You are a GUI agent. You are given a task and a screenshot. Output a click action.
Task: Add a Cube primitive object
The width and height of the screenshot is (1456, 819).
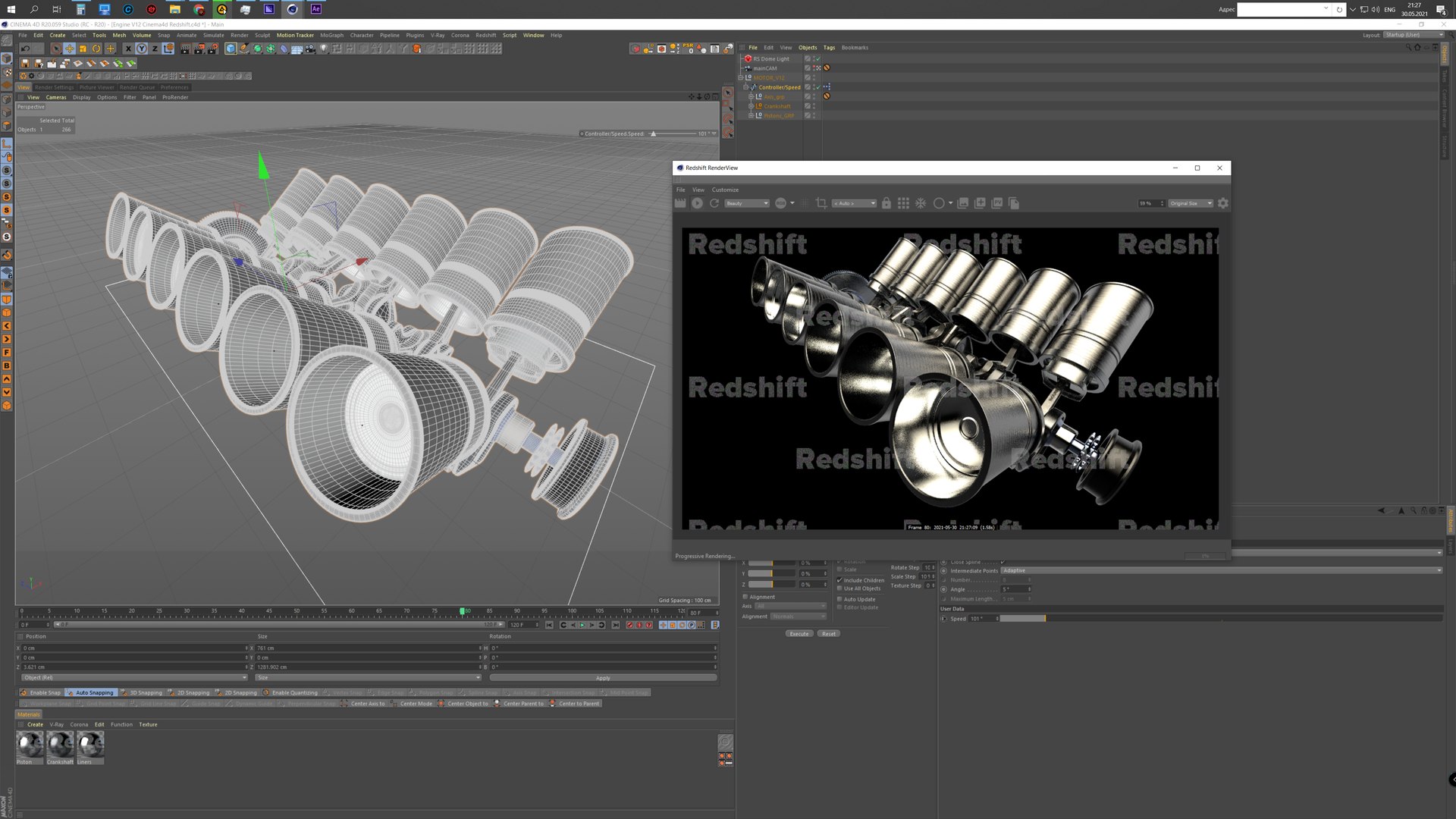click(x=231, y=49)
